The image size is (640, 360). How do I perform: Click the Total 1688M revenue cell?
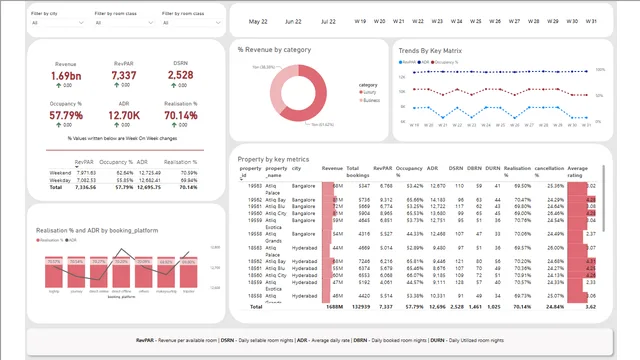(x=335, y=307)
